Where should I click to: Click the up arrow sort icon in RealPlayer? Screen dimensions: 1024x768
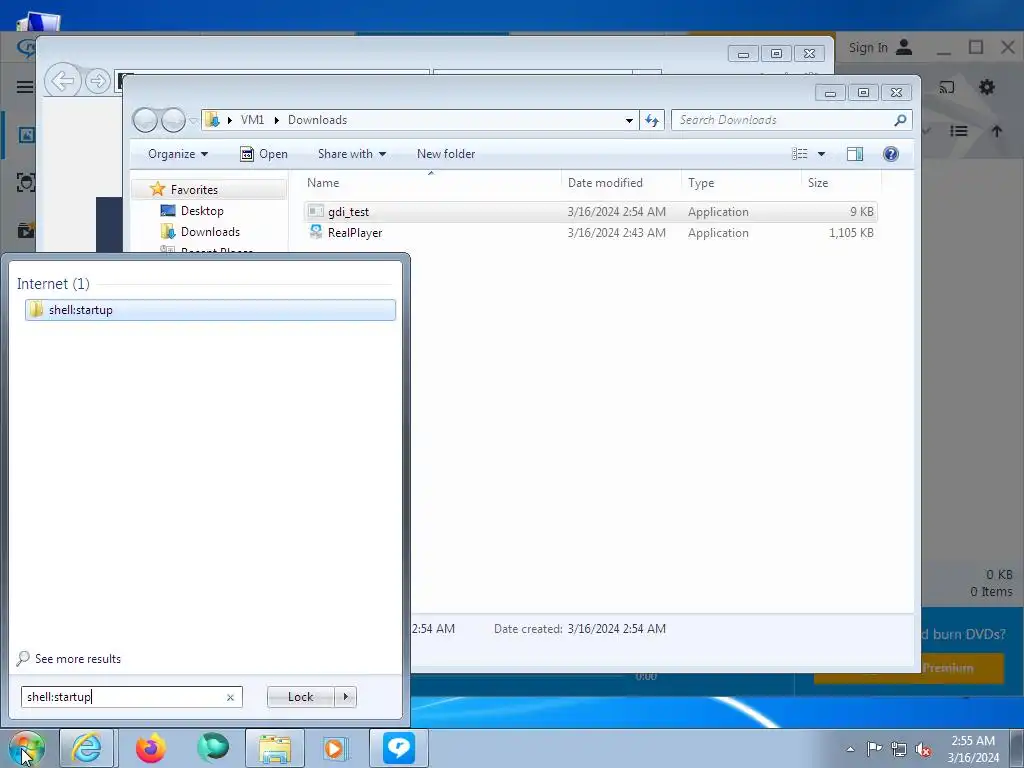click(x=997, y=131)
